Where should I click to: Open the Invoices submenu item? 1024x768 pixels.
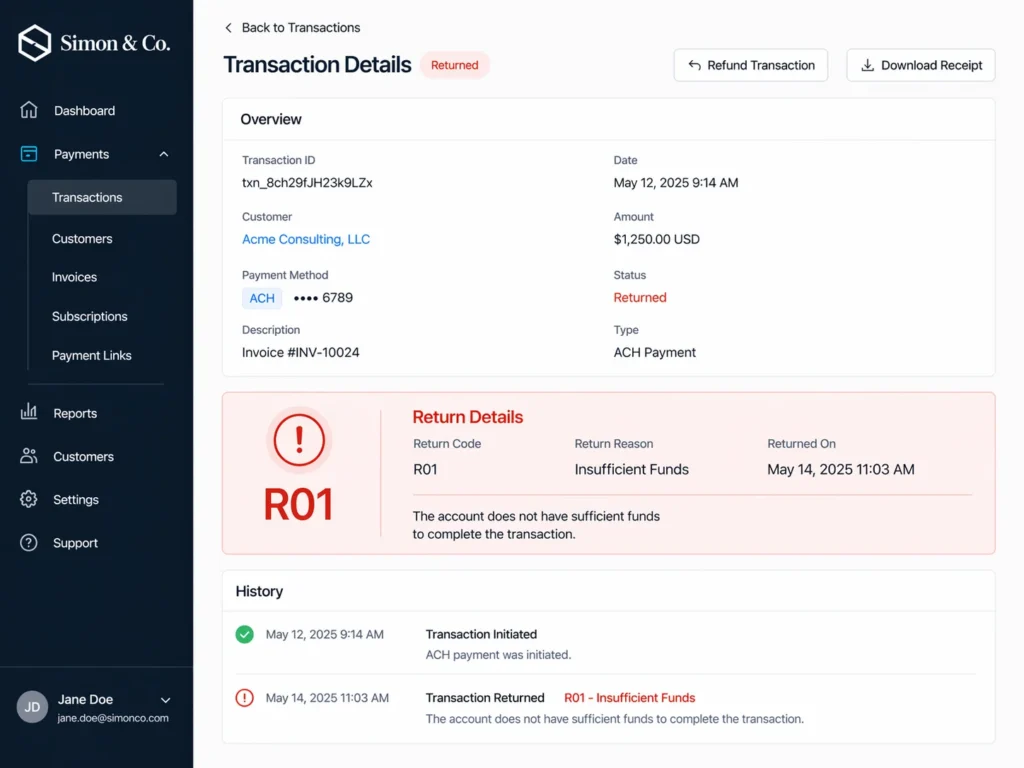pyautogui.click(x=74, y=277)
